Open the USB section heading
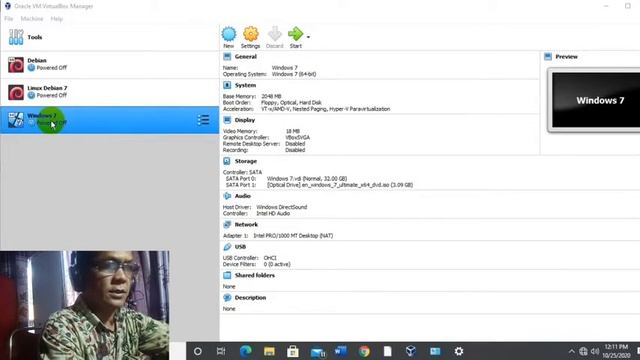Screen dimensions: 640x360 point(240,247)
